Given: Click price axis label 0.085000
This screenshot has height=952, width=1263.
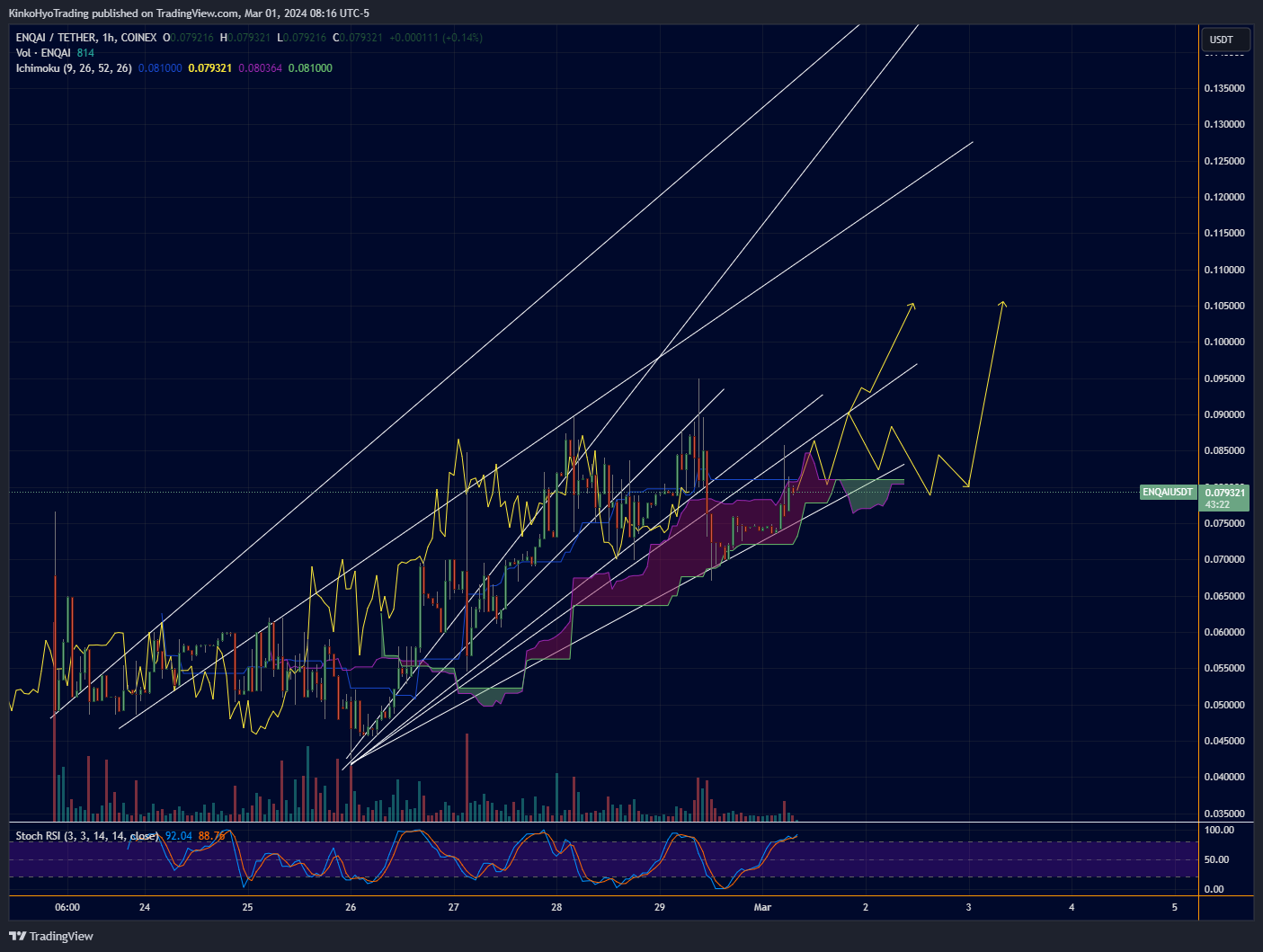Looking at the screenshot, I should tap(1224, 450).
